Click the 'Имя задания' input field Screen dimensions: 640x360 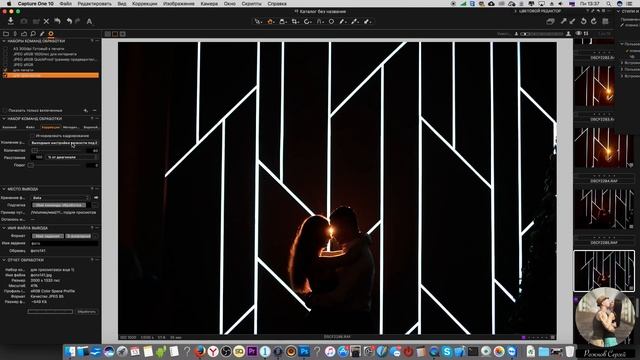tap(64, 243)
